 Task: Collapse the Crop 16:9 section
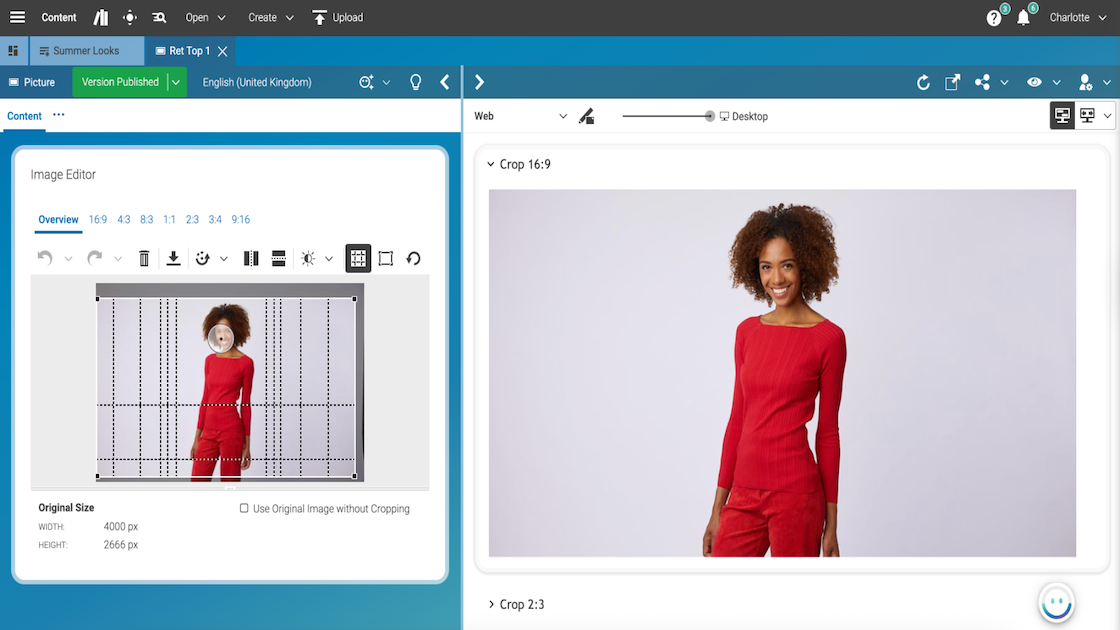pyautogui.click(x=491, y=164)
